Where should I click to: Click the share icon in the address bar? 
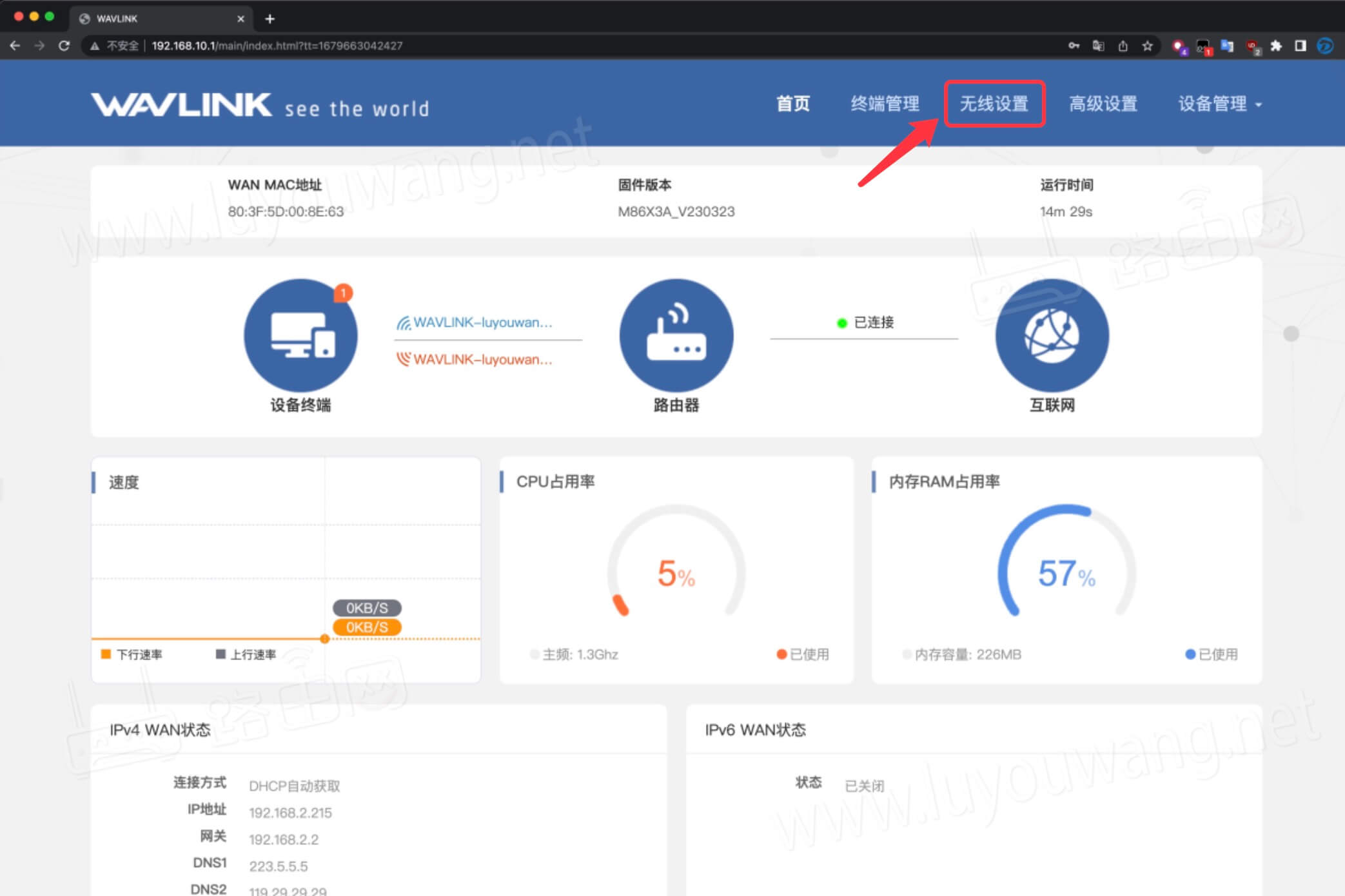click(x=1123, y=45)
